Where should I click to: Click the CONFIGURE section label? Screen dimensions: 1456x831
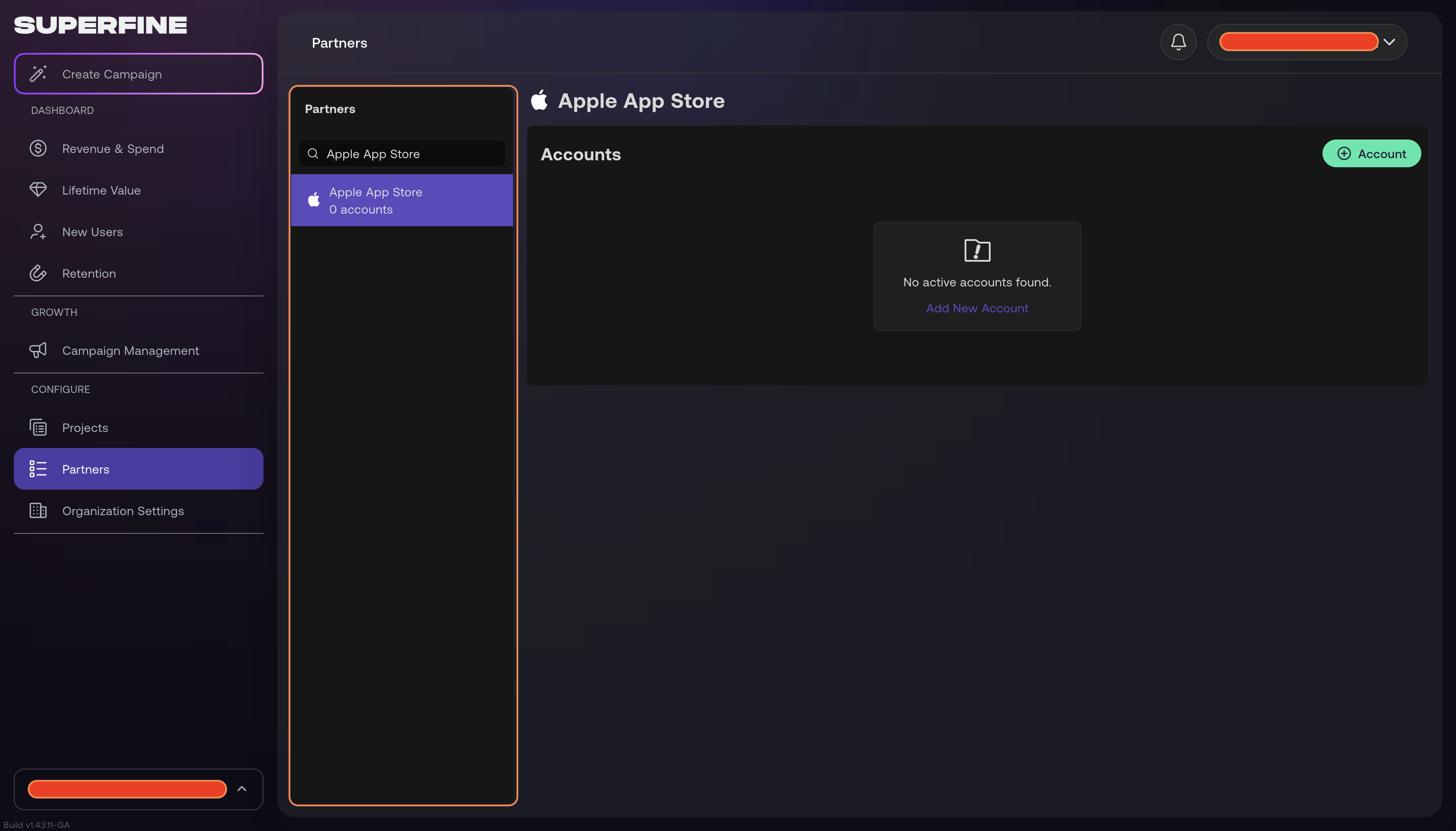pyautogui.click(x=61, y=389)
